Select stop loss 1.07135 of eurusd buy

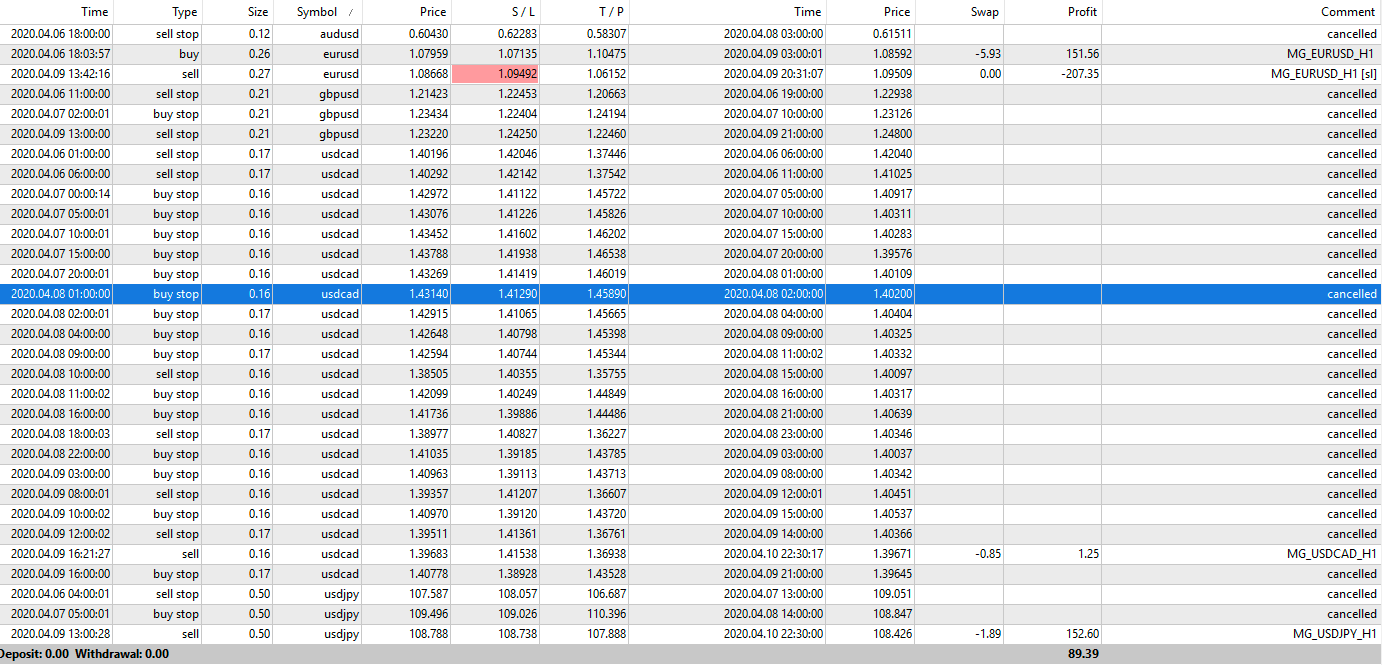click(x=517, y=54)
